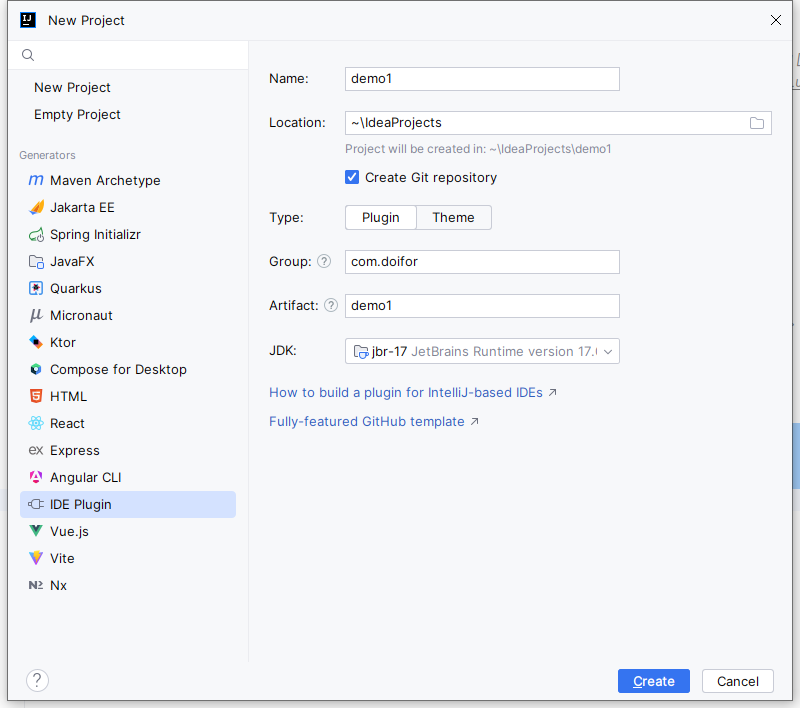Viewport: 800px width, 708px height.
Task: Click the Compose for Desktop icon
Action: click(36, 369)
